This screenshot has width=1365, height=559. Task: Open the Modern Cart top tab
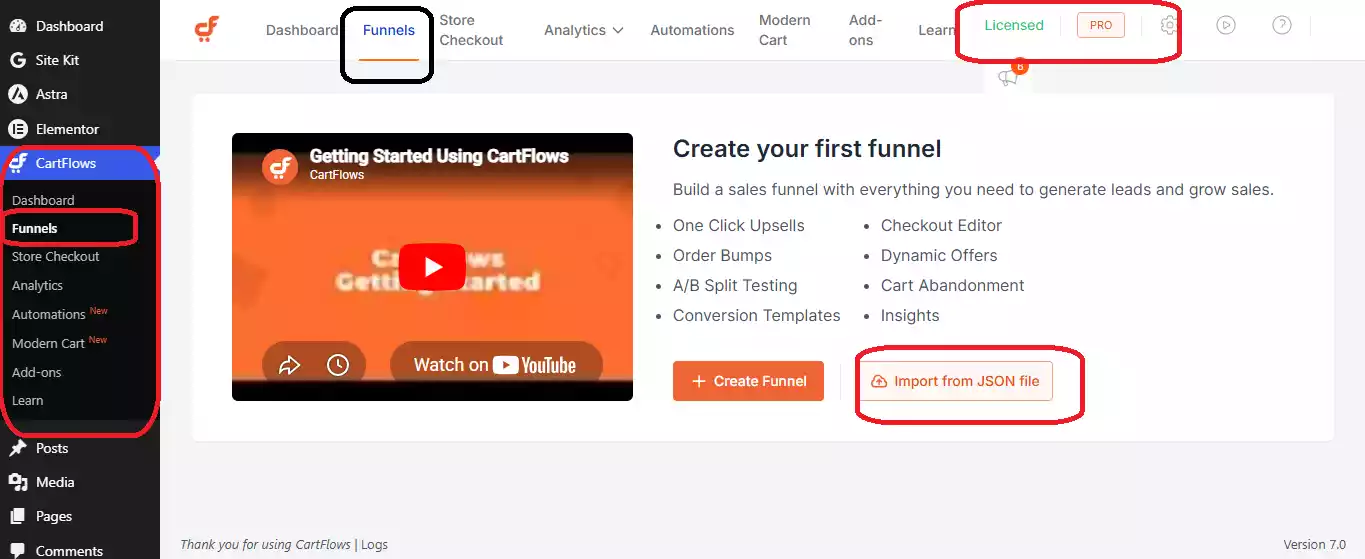(x=785, y=30)
